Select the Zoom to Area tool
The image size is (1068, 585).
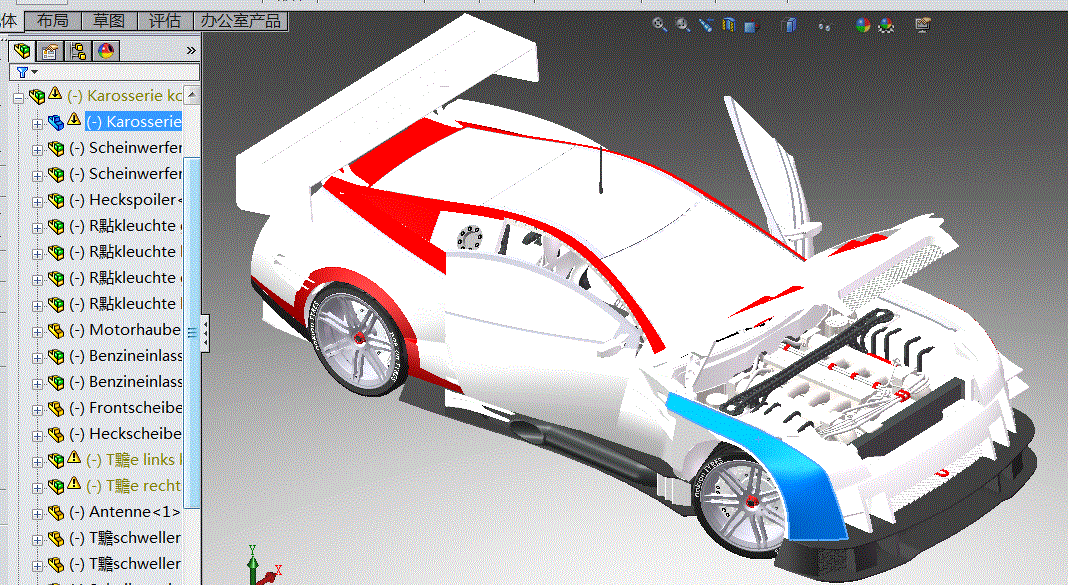coord(682,25)
